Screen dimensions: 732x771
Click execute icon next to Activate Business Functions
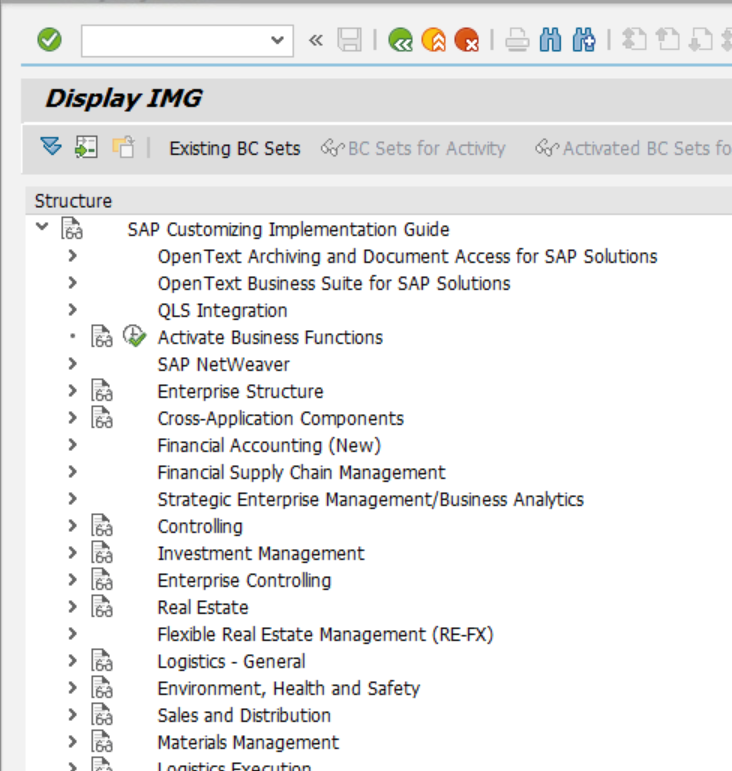point(134,337)
